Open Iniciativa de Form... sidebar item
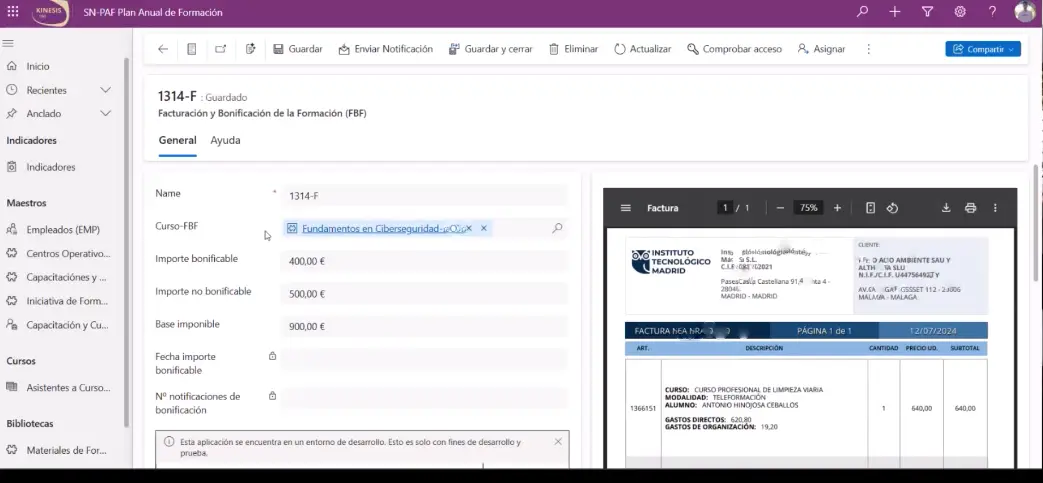 pyautogui.click(x=67, y=301)
